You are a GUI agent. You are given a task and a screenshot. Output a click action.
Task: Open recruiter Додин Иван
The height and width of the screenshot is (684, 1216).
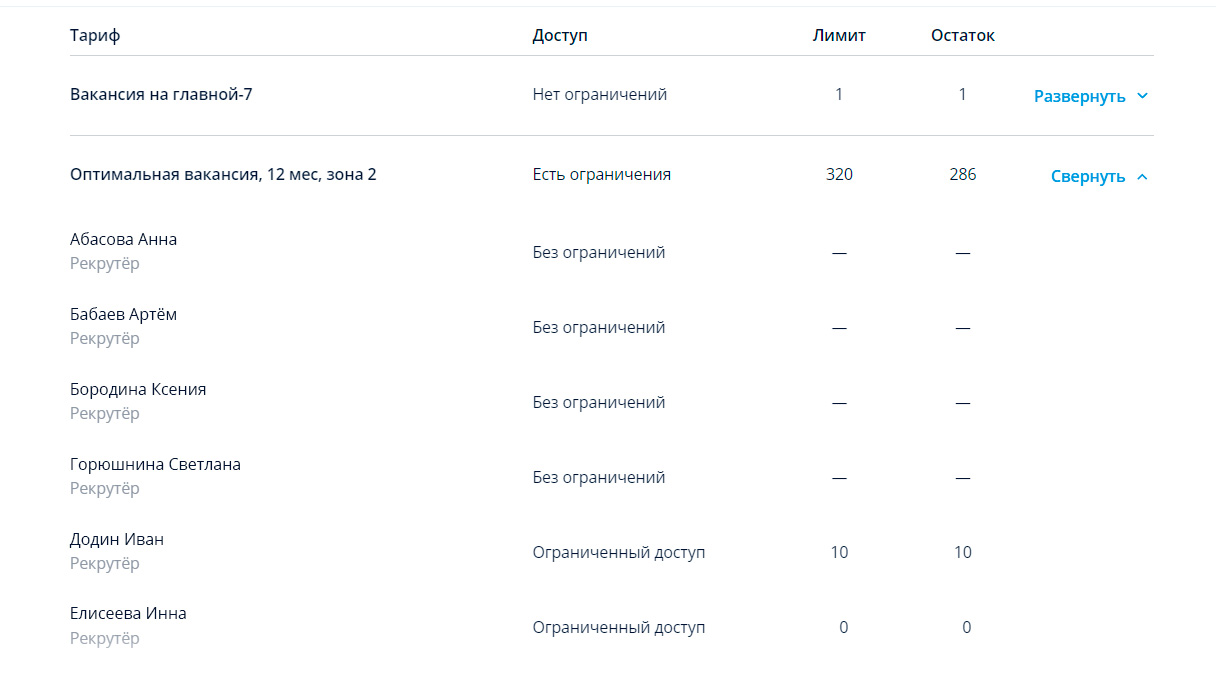[x=117, y=539]
